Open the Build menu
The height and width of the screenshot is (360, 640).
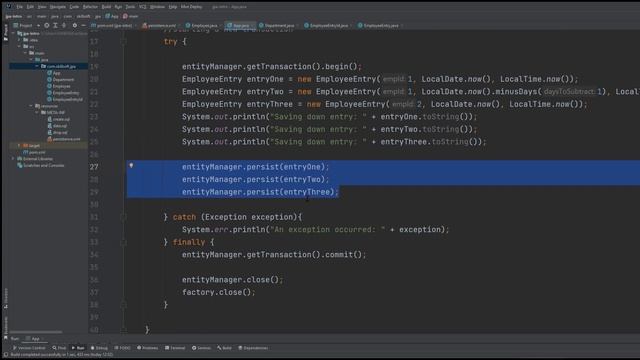(x=106, y=7)
